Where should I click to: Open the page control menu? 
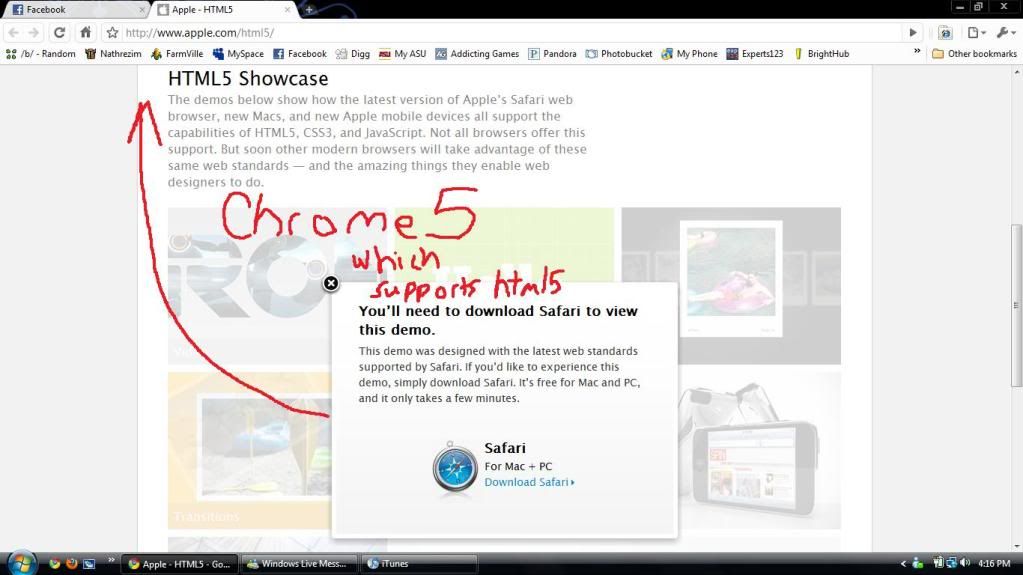[974, 32]
